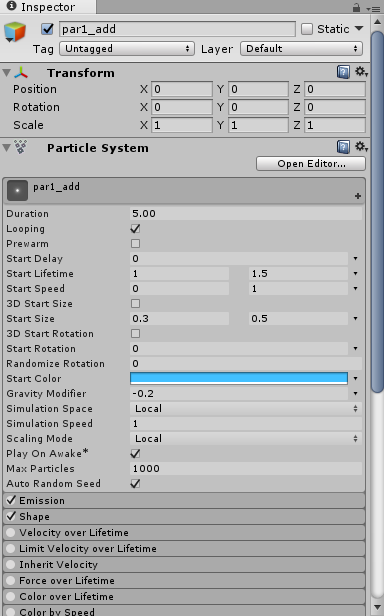This screenshot has height=616, width=384.
Task: Click the Inspector panel options menu icon
Action: point(373,8)
